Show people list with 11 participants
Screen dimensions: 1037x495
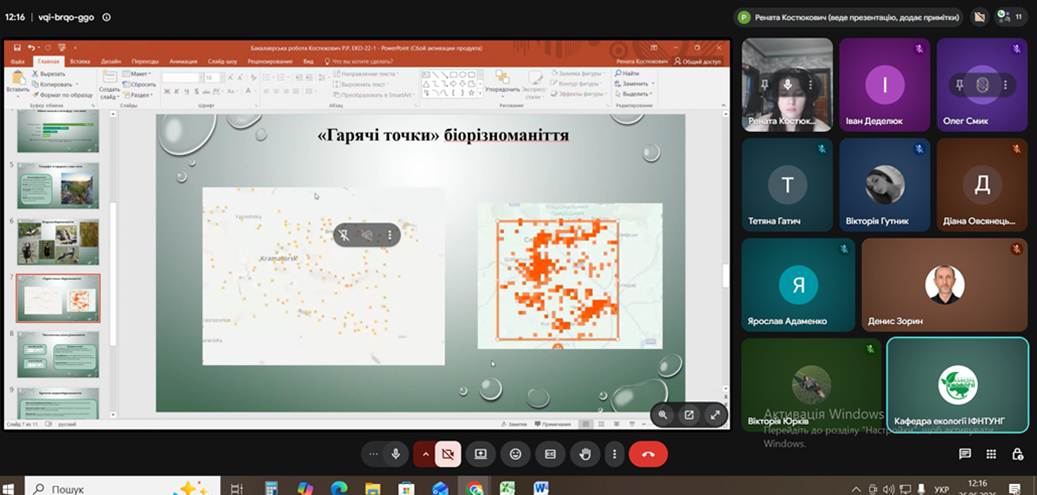[x=1011, y=17]
